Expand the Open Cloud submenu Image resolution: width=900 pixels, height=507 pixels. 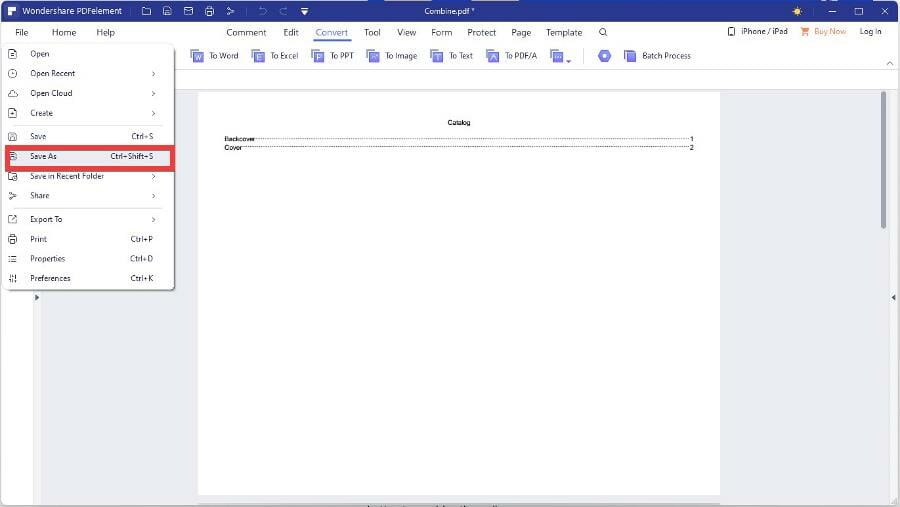point(88,93)
